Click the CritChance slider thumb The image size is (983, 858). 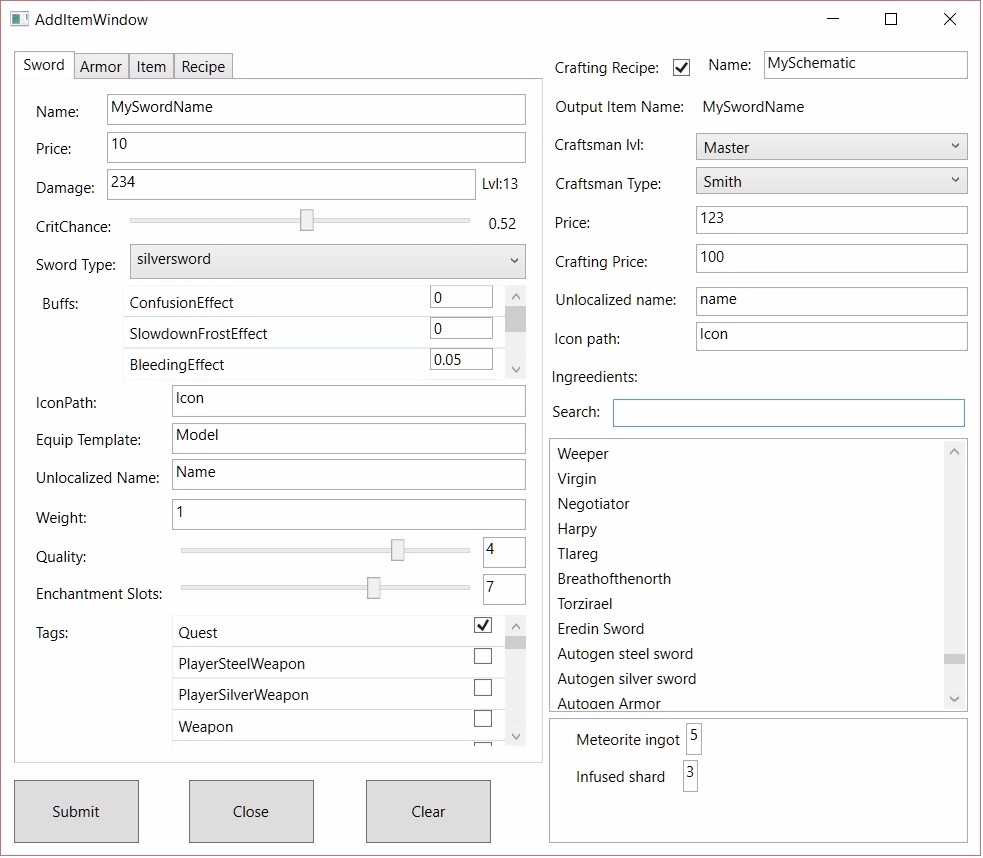point(307,221)
